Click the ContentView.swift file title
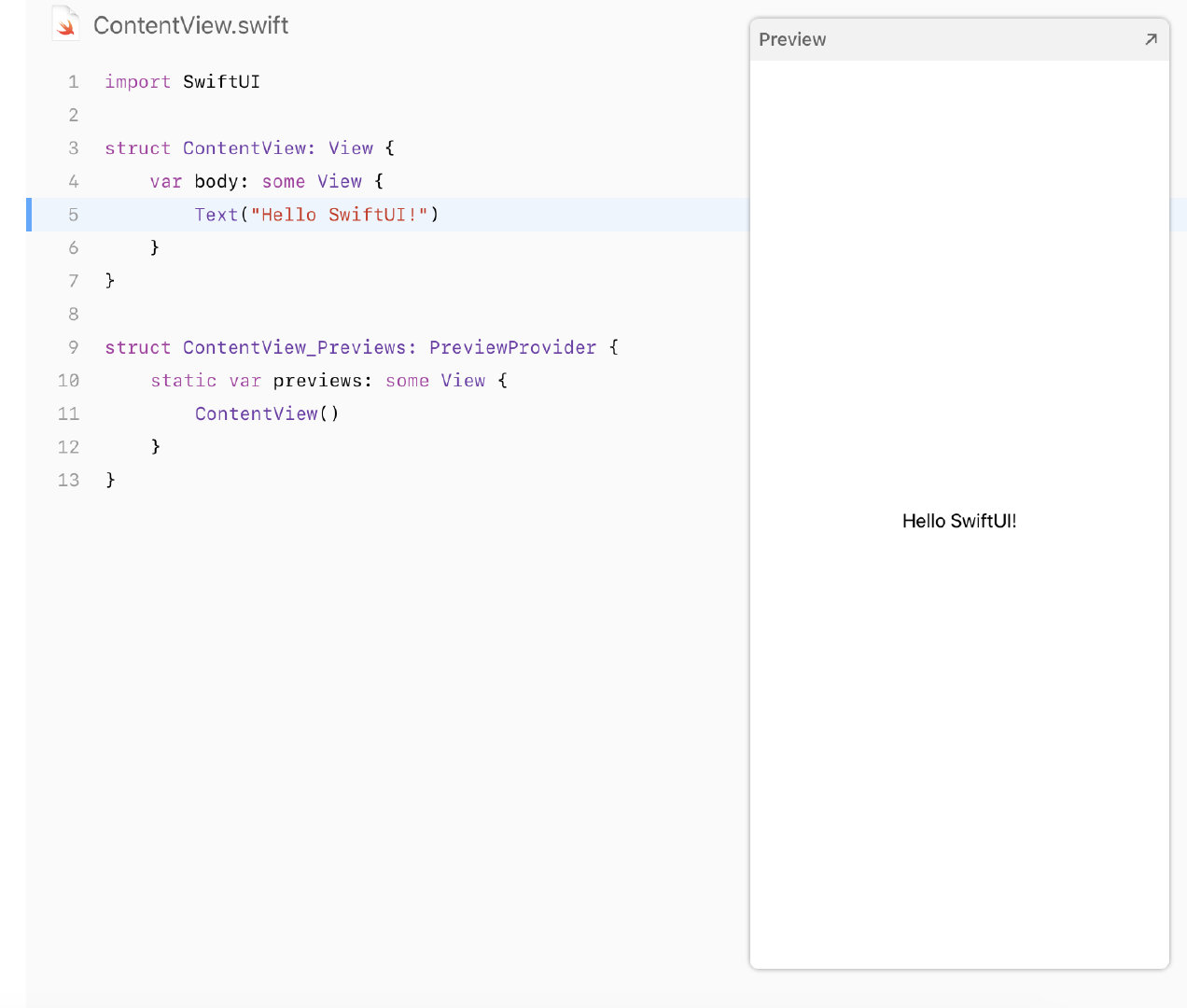The height and width of the screenshot is (1008, 1187). 190,25
